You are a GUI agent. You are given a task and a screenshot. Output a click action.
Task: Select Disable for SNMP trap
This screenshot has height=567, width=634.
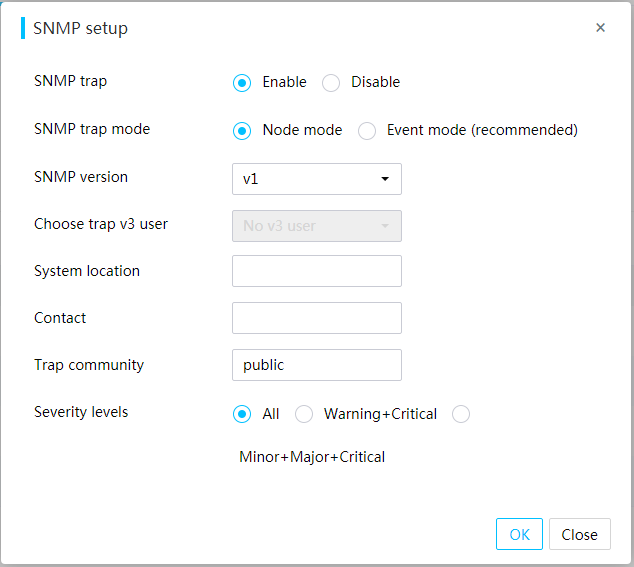(x=331, y=83)
